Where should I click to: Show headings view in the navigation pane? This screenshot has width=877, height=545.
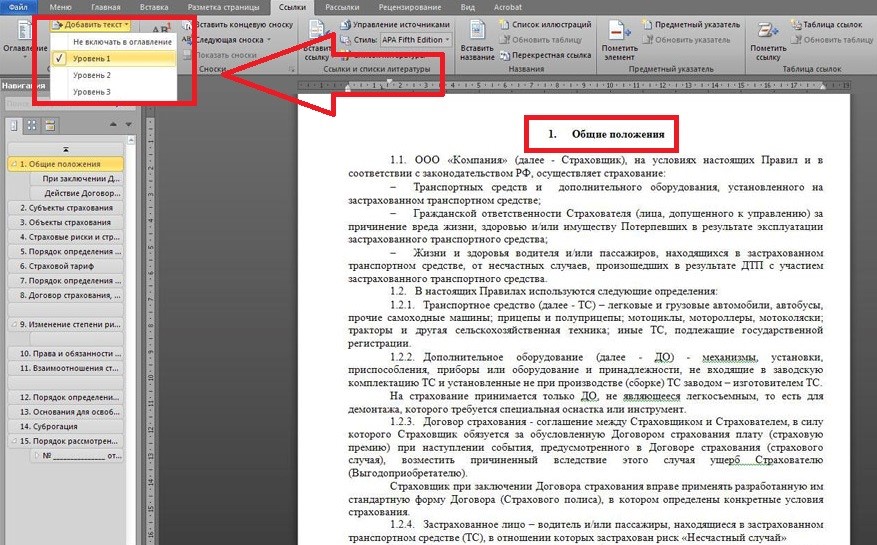(14, 125)
